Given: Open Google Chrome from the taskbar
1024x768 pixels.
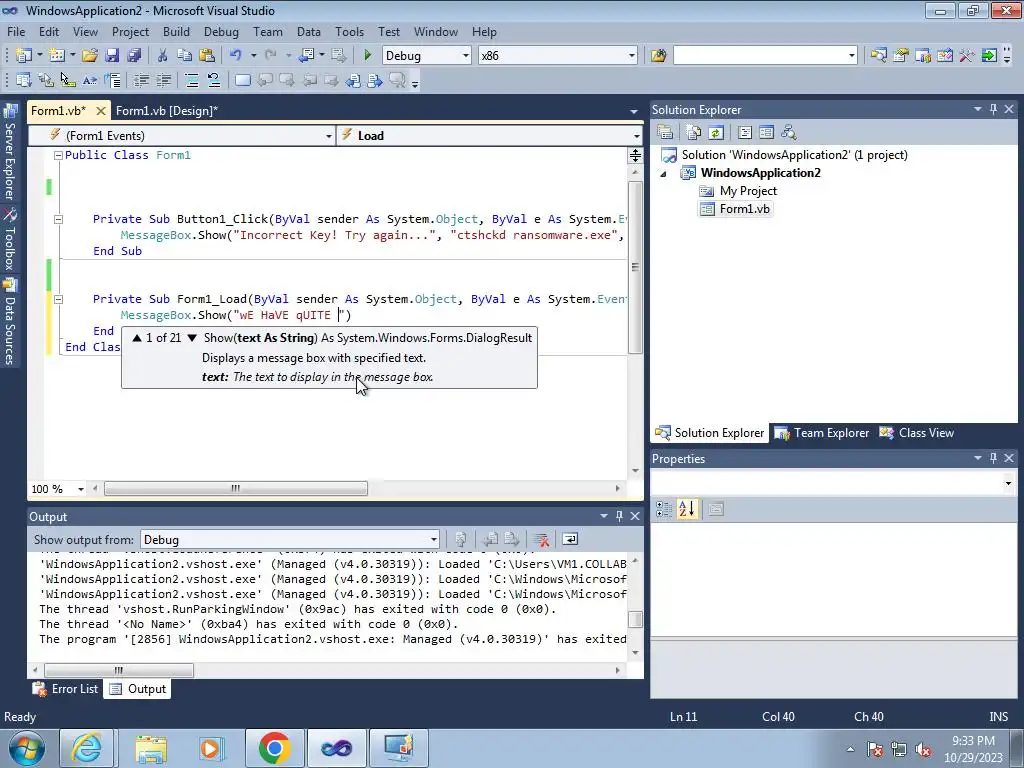Looking at the screenshot, I should click(274, 748).
